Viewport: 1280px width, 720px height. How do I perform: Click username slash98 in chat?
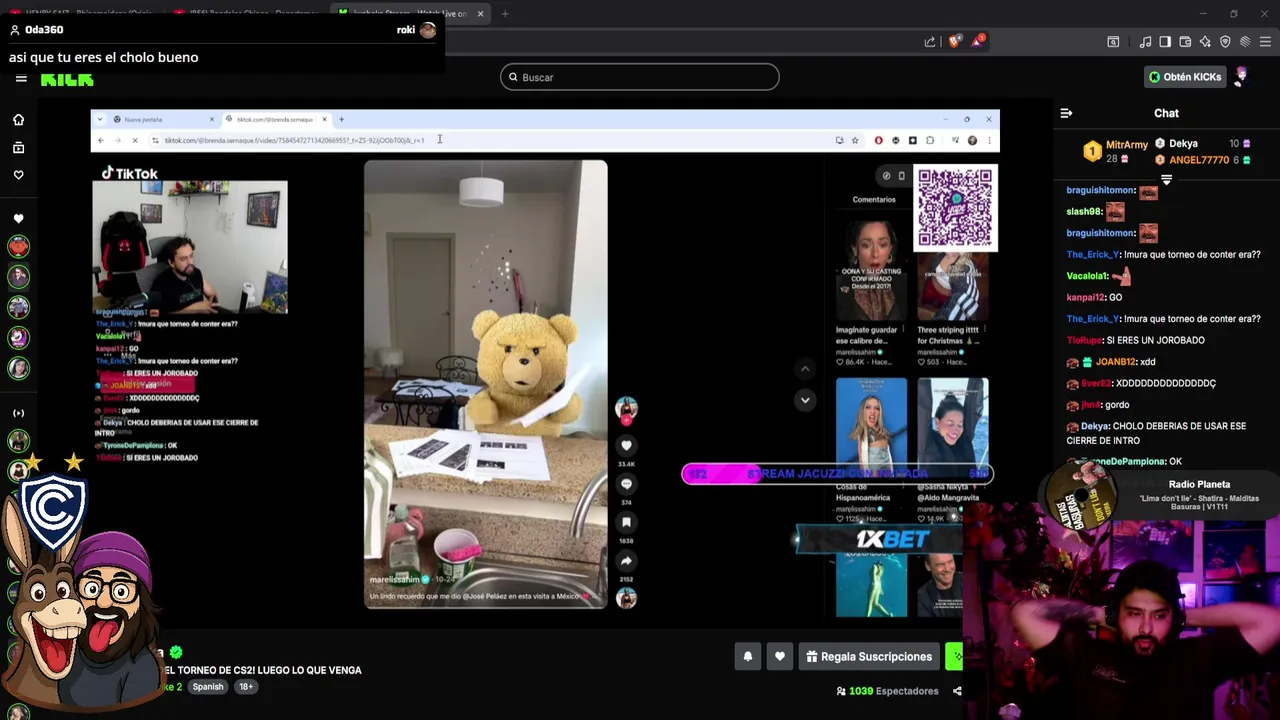(1083, 212)
